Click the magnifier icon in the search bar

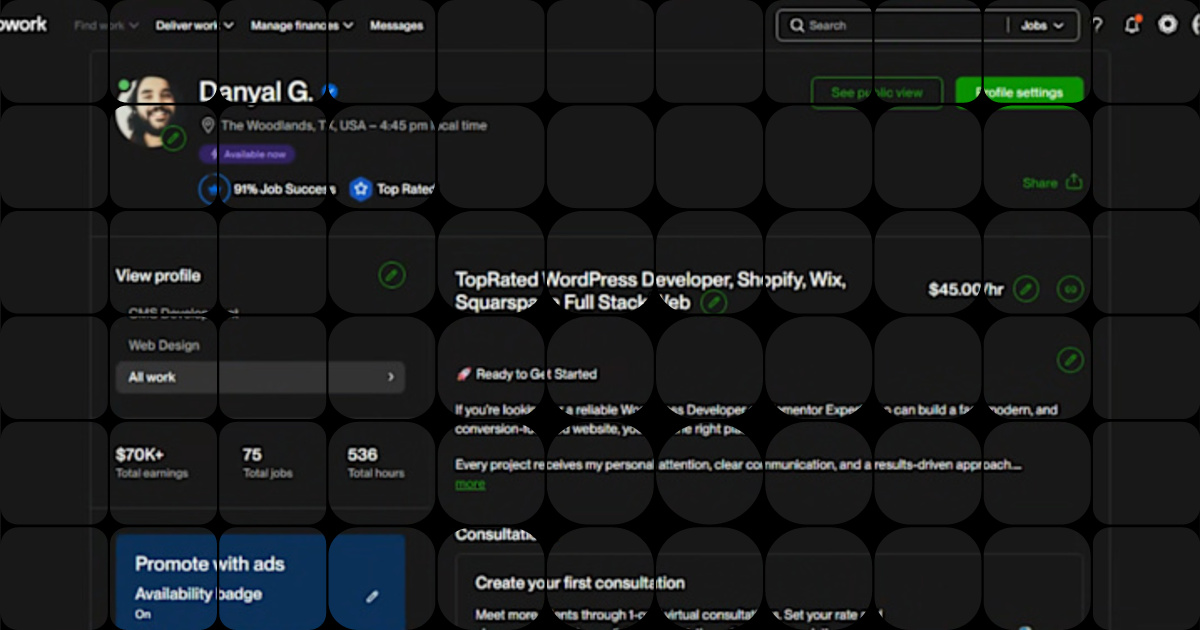click(797, 26)
